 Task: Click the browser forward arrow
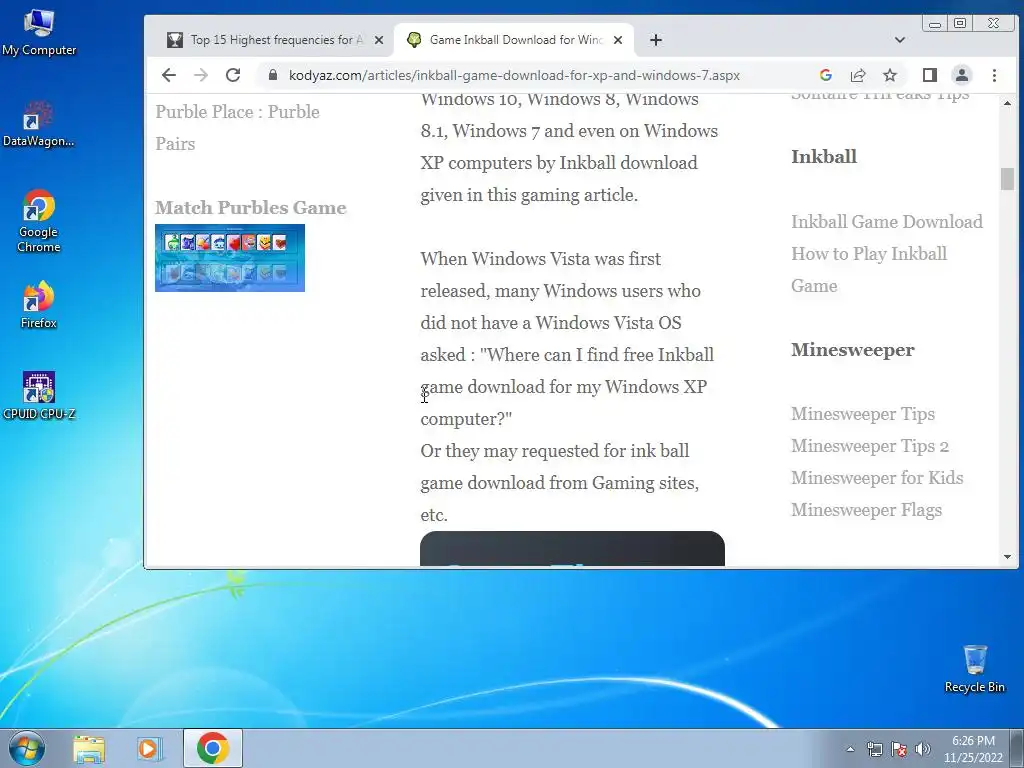click(x=200, y=75)
